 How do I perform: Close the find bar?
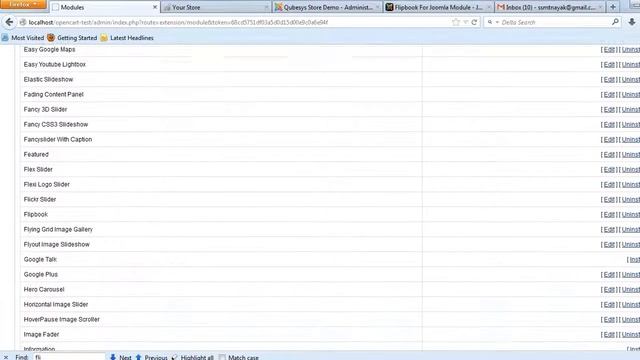[x=6, y=357]
